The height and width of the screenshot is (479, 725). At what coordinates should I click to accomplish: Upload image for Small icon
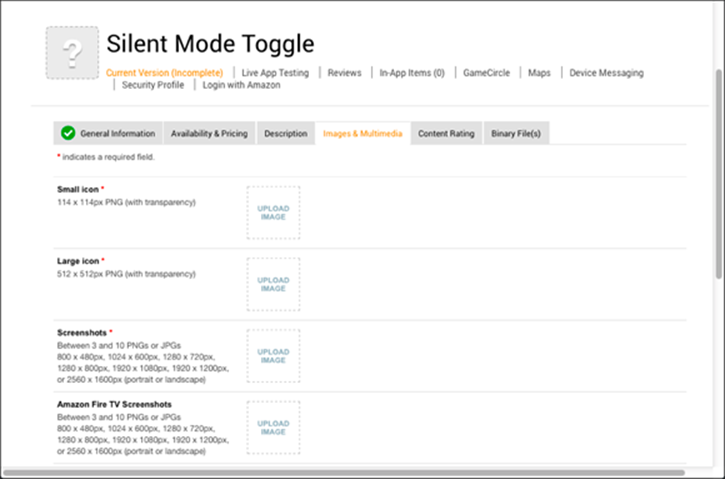(x=273, y=213)
